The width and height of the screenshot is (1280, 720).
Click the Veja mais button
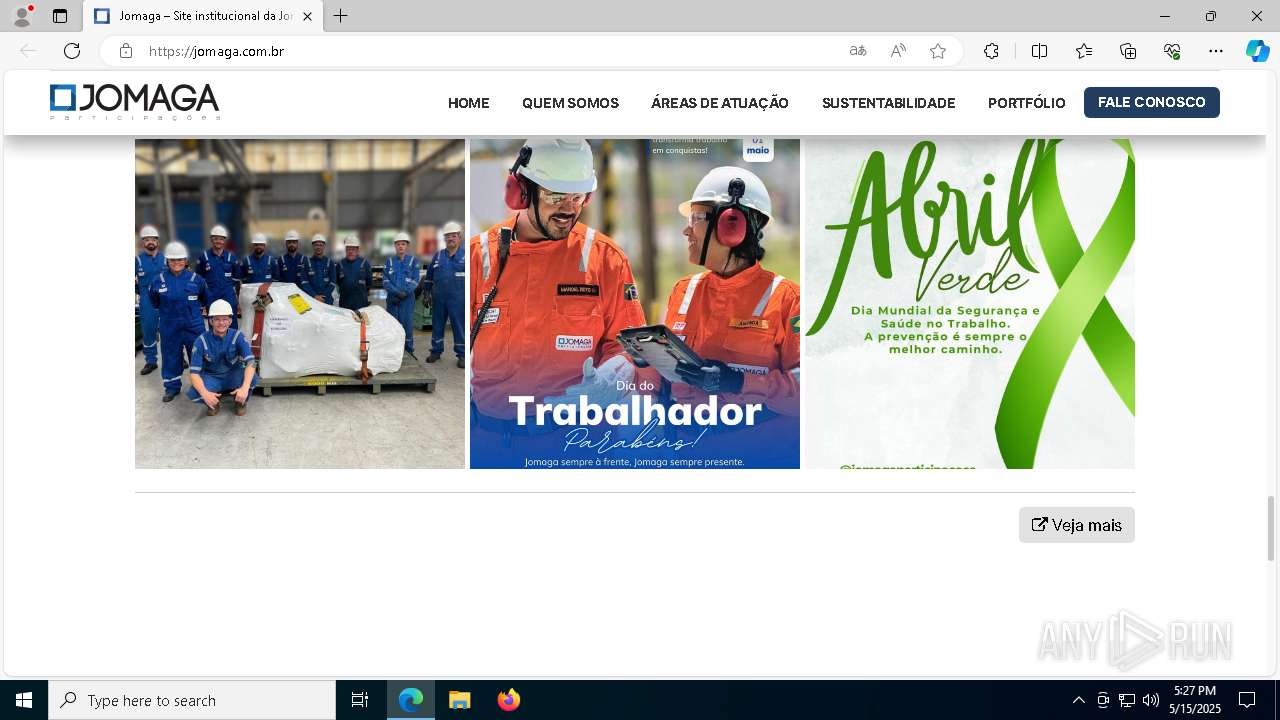[x=1077, y=525]
